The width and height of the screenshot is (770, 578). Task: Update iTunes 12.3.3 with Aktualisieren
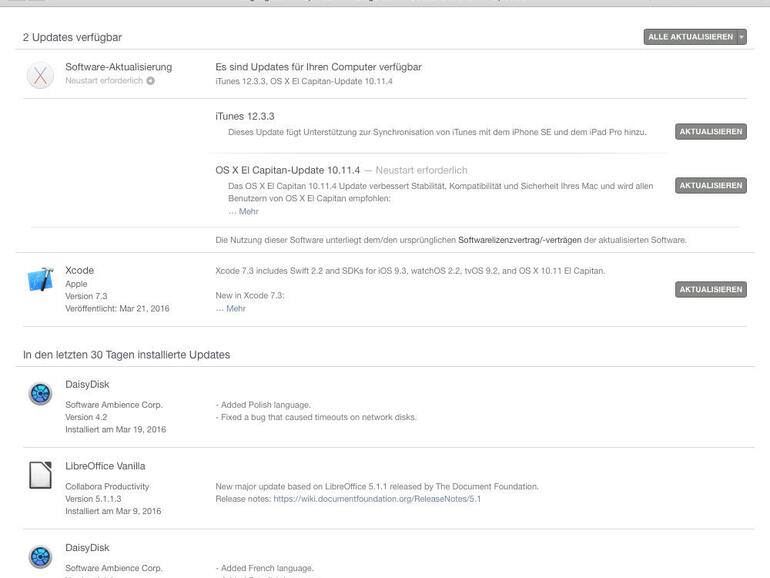tap(710, 132)
